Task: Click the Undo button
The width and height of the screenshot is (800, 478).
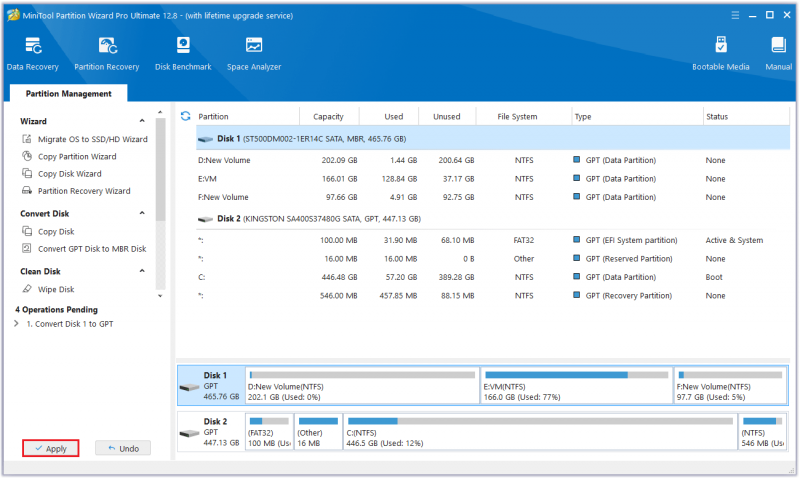Action: pos(123,448)
